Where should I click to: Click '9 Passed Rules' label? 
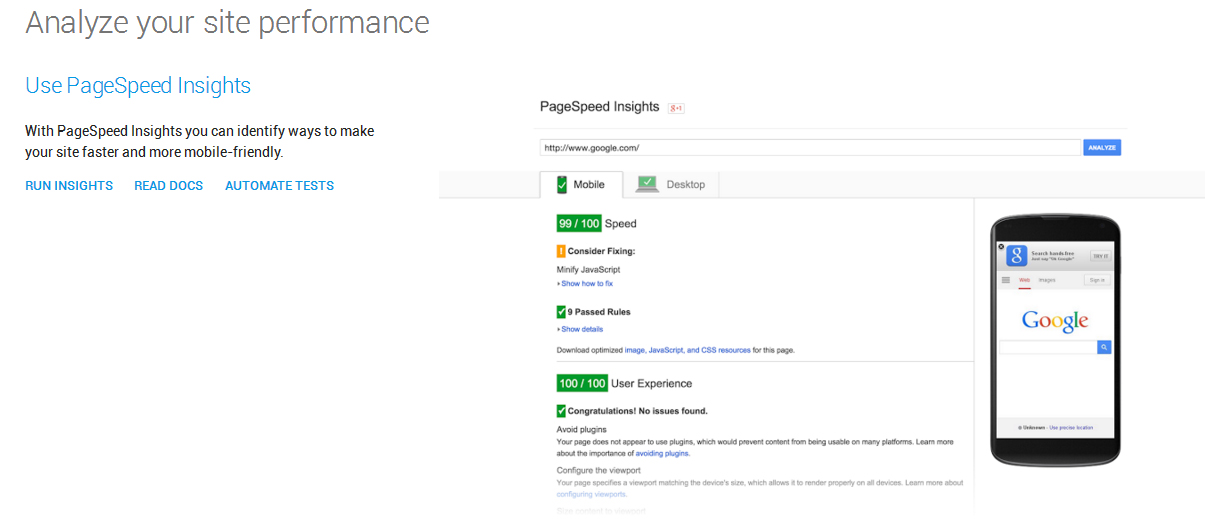pyautogui.click(x=599, y=312)
